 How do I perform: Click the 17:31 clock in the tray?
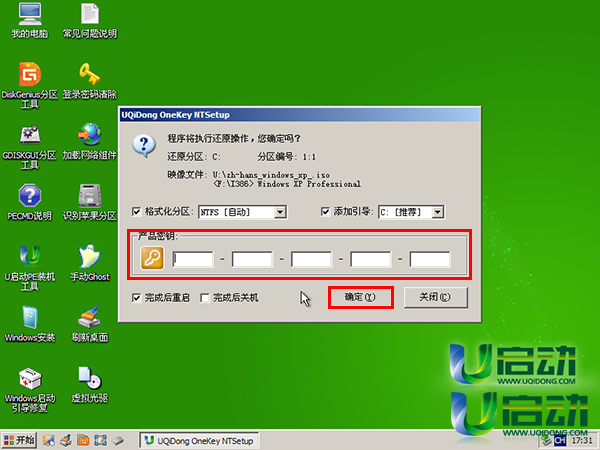point(582,441)
